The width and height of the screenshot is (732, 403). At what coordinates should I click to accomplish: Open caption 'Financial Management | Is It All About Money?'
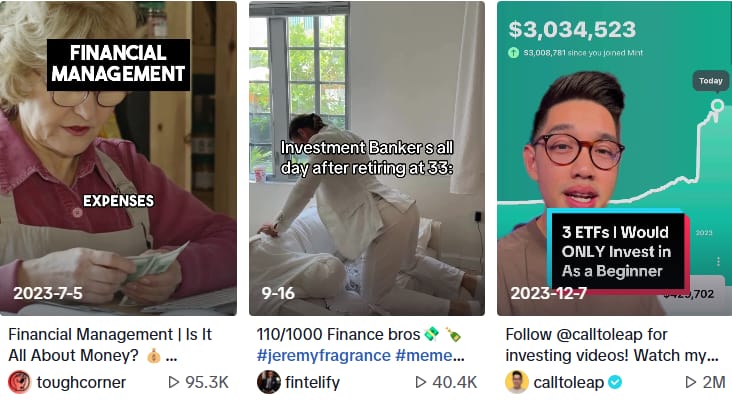pyautogui.click(x=110, y=345)
